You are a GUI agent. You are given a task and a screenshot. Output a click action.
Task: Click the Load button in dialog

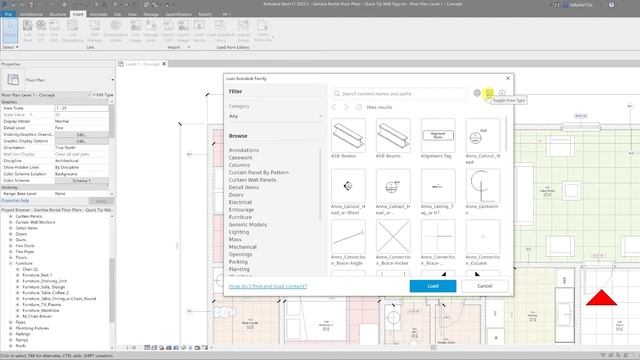coord(433,286)
